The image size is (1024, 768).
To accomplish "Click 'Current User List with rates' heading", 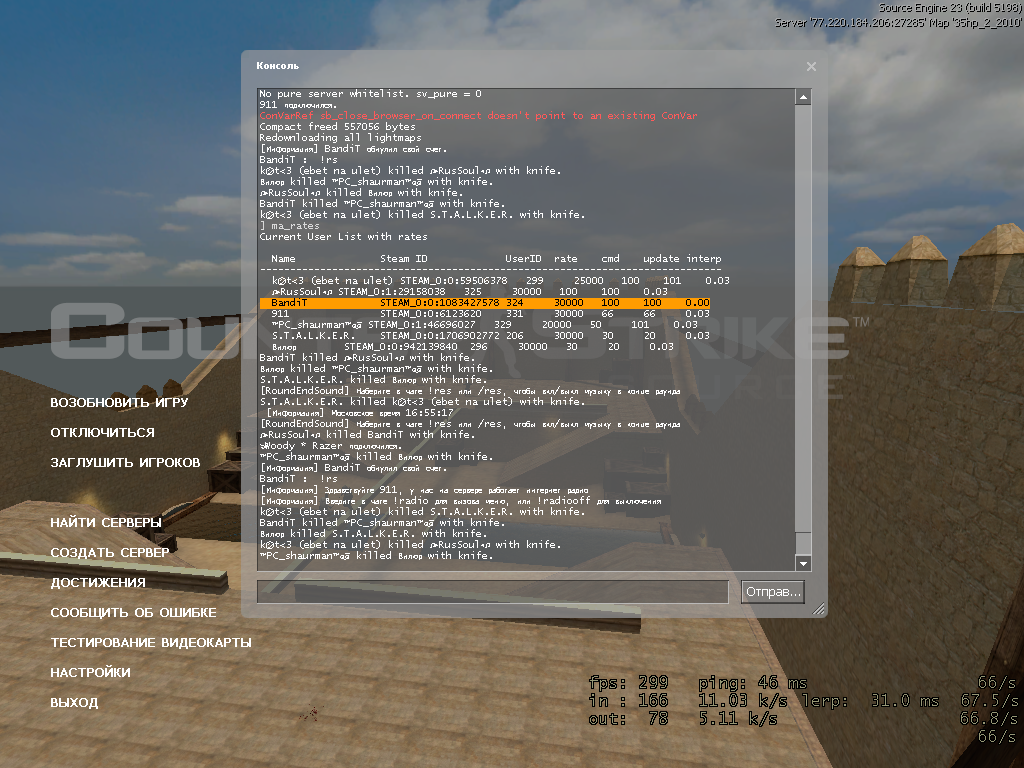I will (x=344, y=236).
